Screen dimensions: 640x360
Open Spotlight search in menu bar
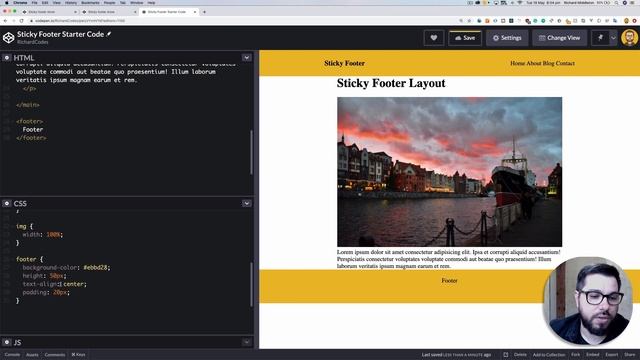[x=616, y=2]
